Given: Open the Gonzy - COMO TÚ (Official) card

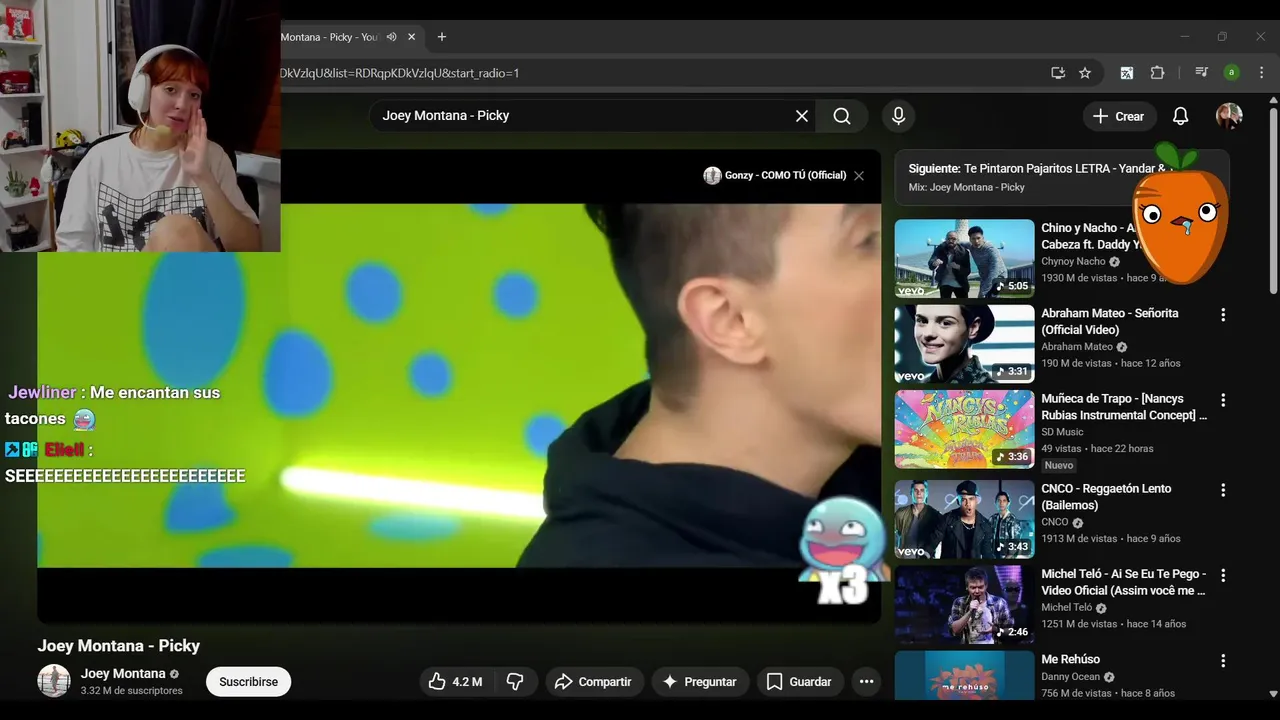Looking at the screenshot, I should [775, 176].
